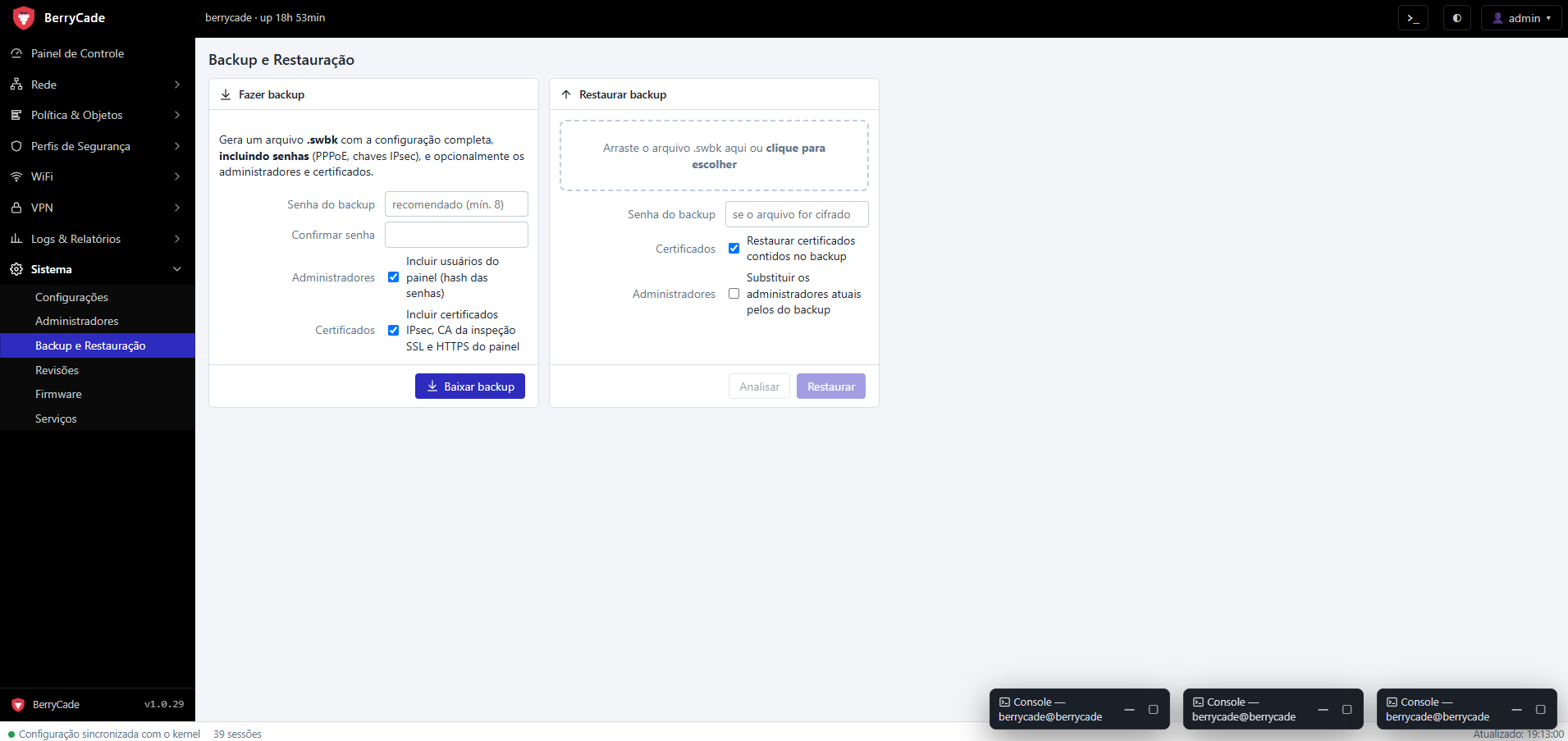Click the Rede network icon
Image resolution: width=1568 pixels, height=741 pixels.
tap(16, 85)
